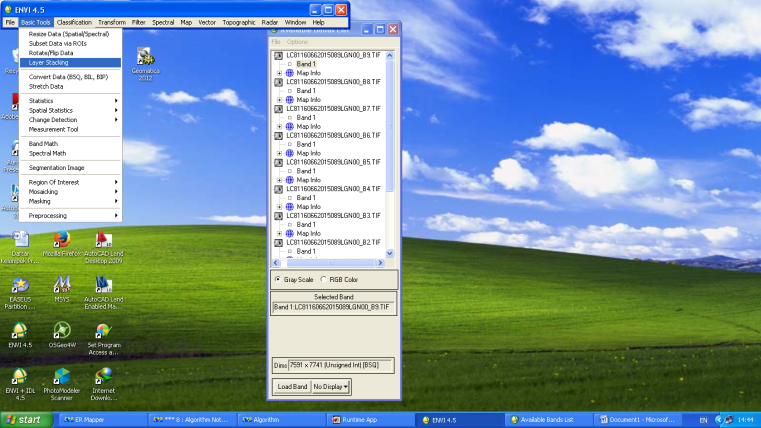Open the Preprocessing submenu
The height and width of the screenshot is (428, 761).
[x=70, y=215]
